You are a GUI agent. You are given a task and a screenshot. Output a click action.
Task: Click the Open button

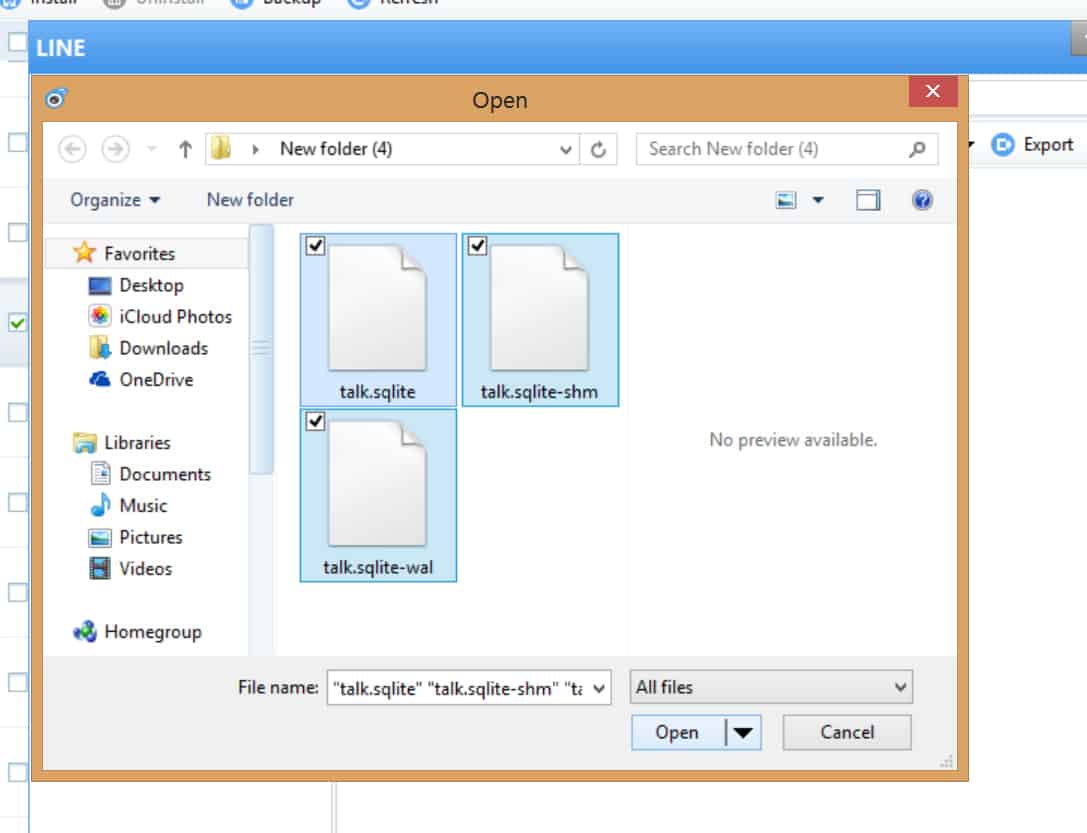coord(677,733)
